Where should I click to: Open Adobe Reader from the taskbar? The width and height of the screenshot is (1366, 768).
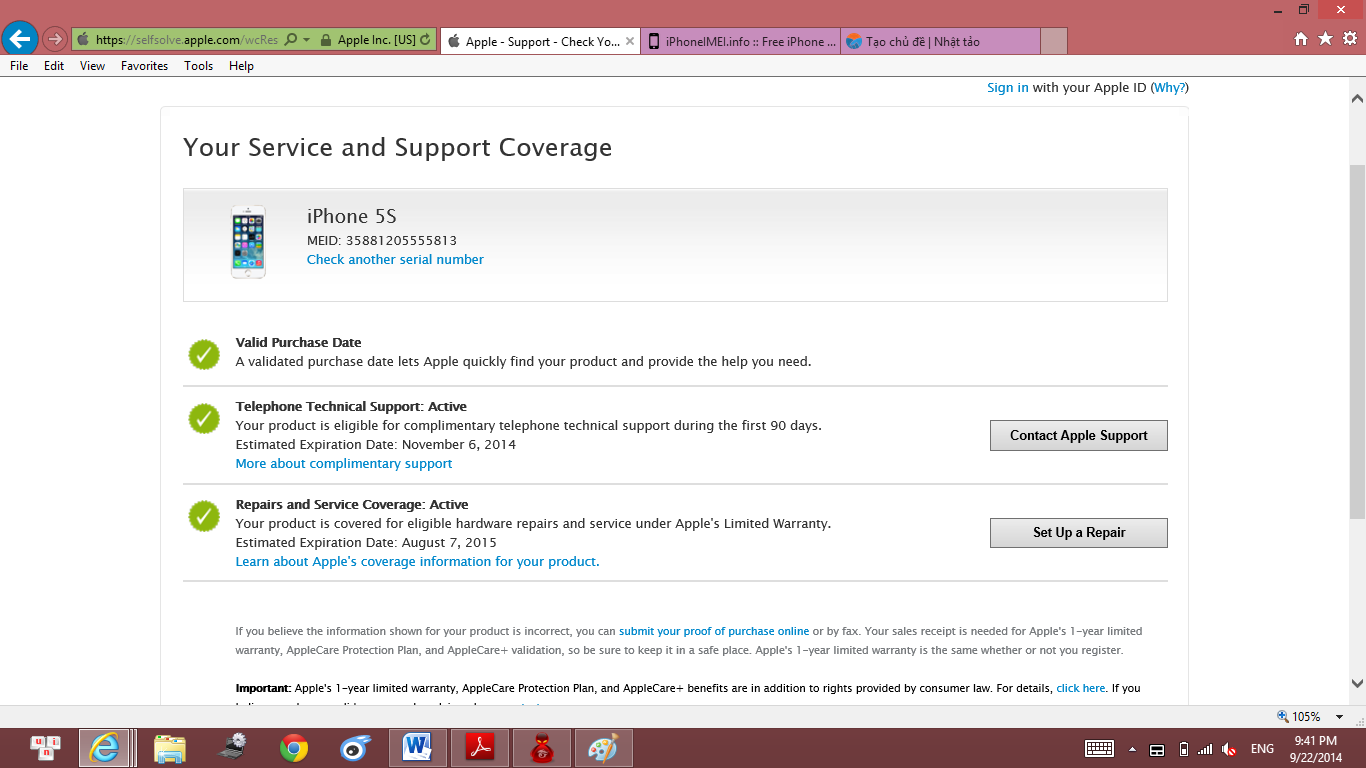(x=479, y=748)
